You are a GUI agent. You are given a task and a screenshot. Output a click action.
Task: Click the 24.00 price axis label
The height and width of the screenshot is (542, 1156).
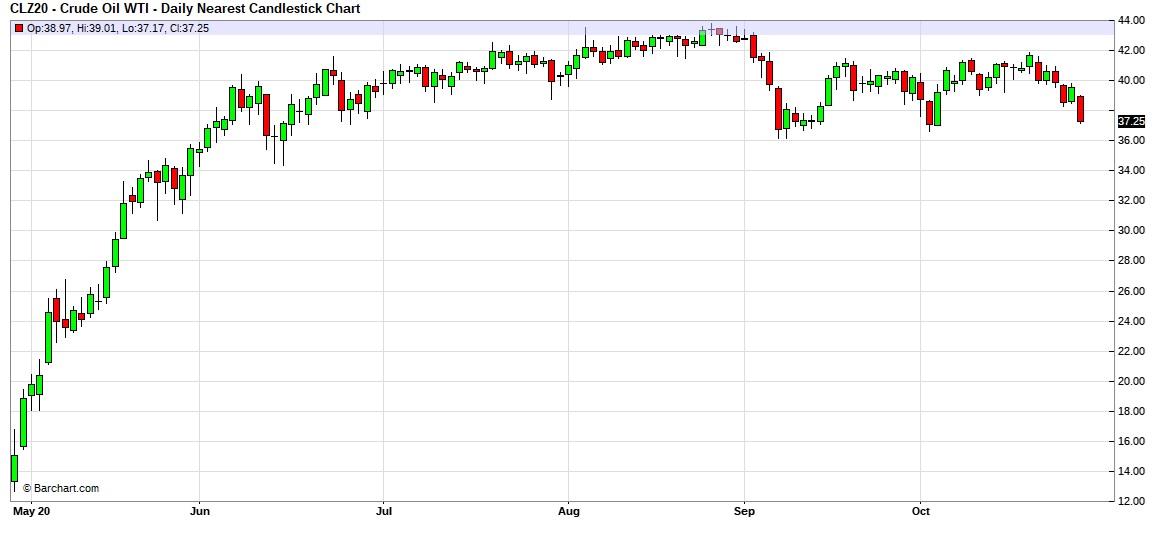pos(1132,322)
